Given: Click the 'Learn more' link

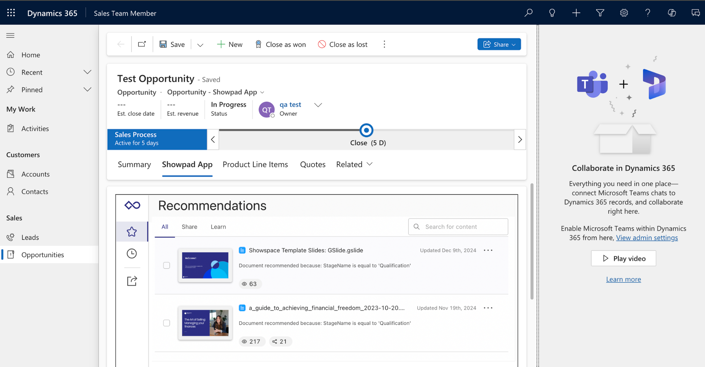Looking at the screenshot, I should [x=623, y=279].
